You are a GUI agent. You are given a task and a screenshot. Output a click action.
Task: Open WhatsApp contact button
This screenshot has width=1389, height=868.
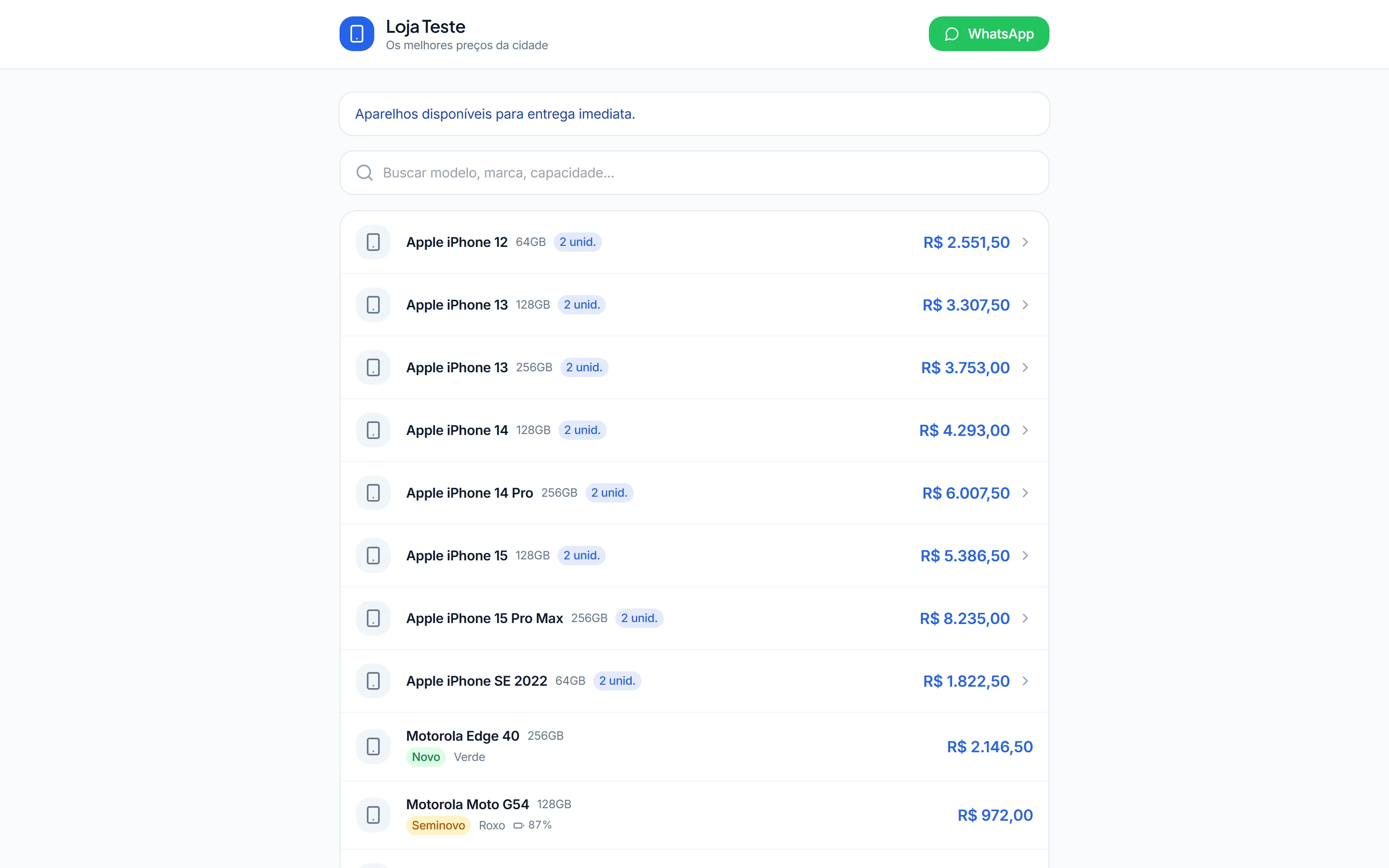[988, 34]
